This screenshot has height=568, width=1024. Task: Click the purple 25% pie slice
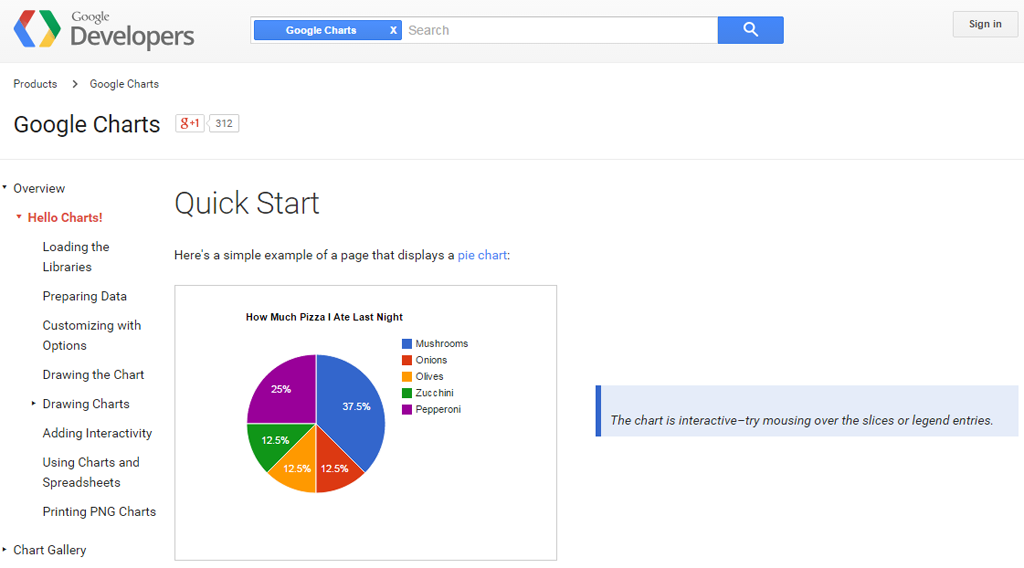pos(282,390)
